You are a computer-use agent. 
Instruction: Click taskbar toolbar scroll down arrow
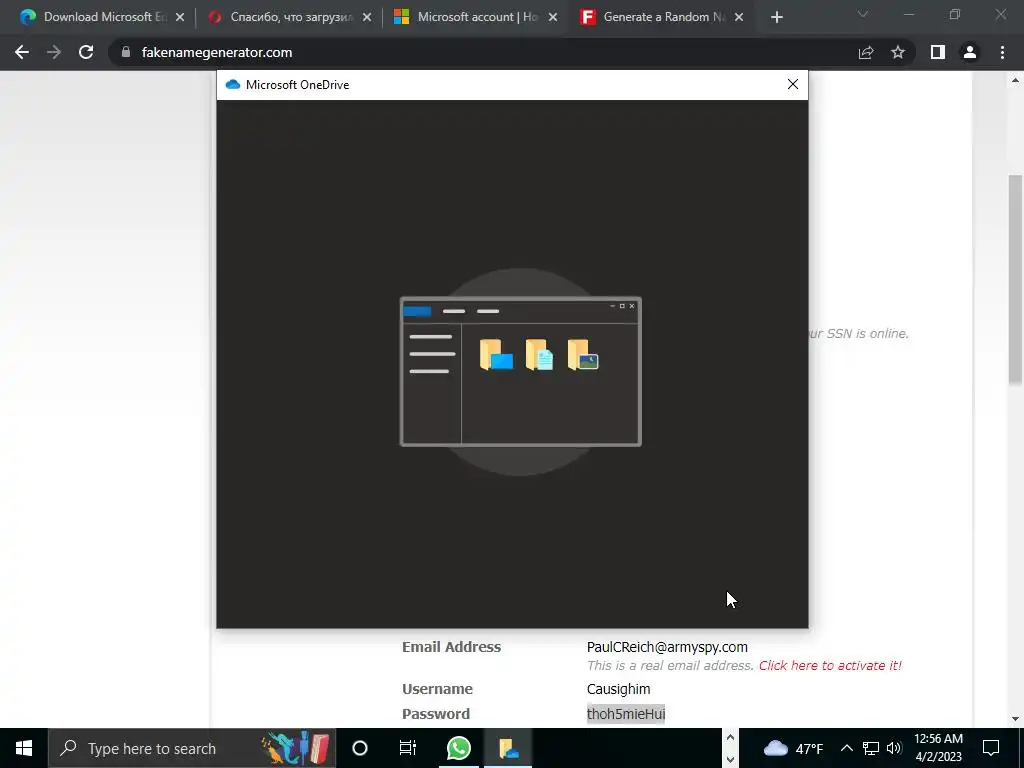coord(731,760)
